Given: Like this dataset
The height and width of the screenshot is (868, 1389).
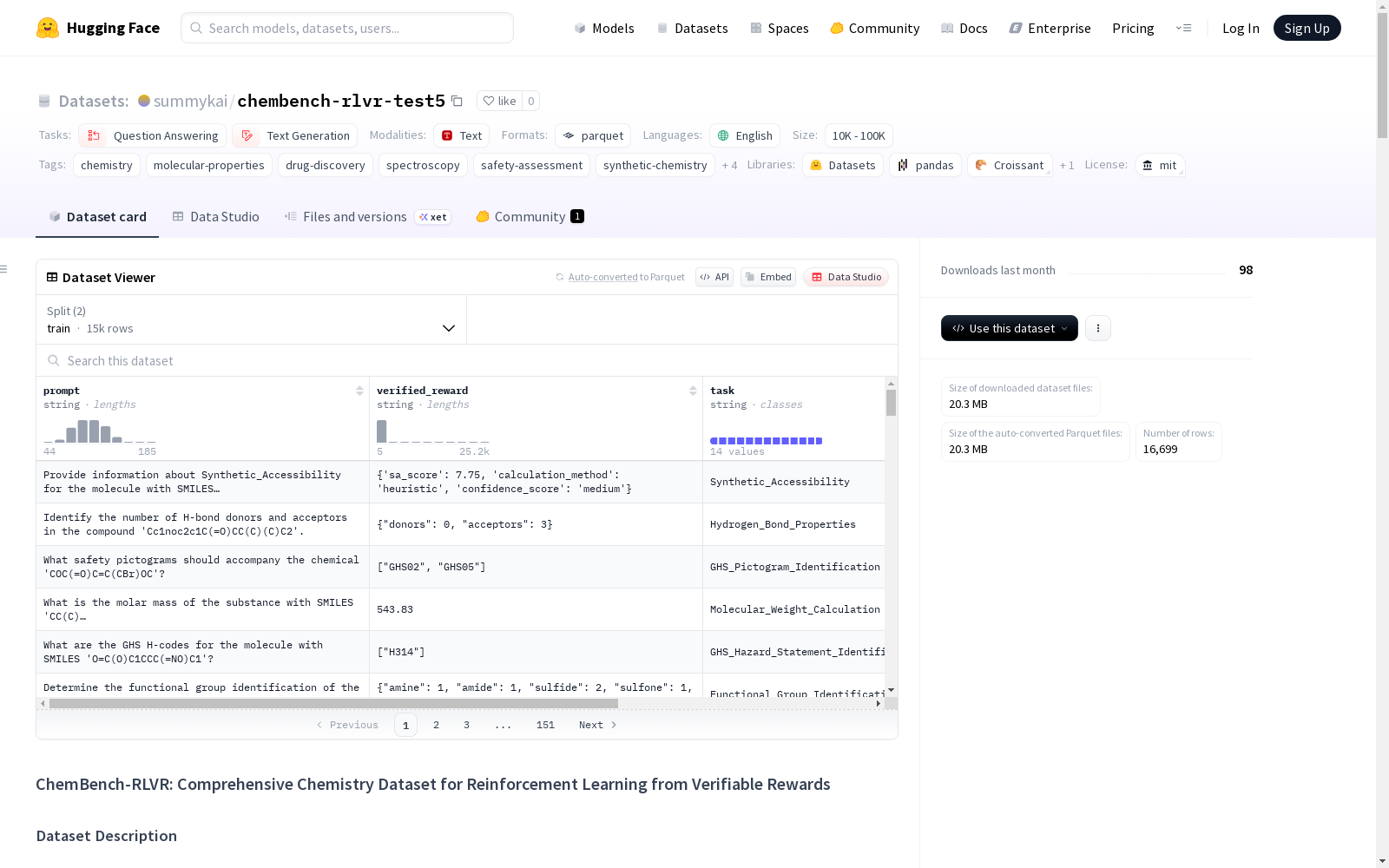Looking at the screenshot, I should (499, 101).
